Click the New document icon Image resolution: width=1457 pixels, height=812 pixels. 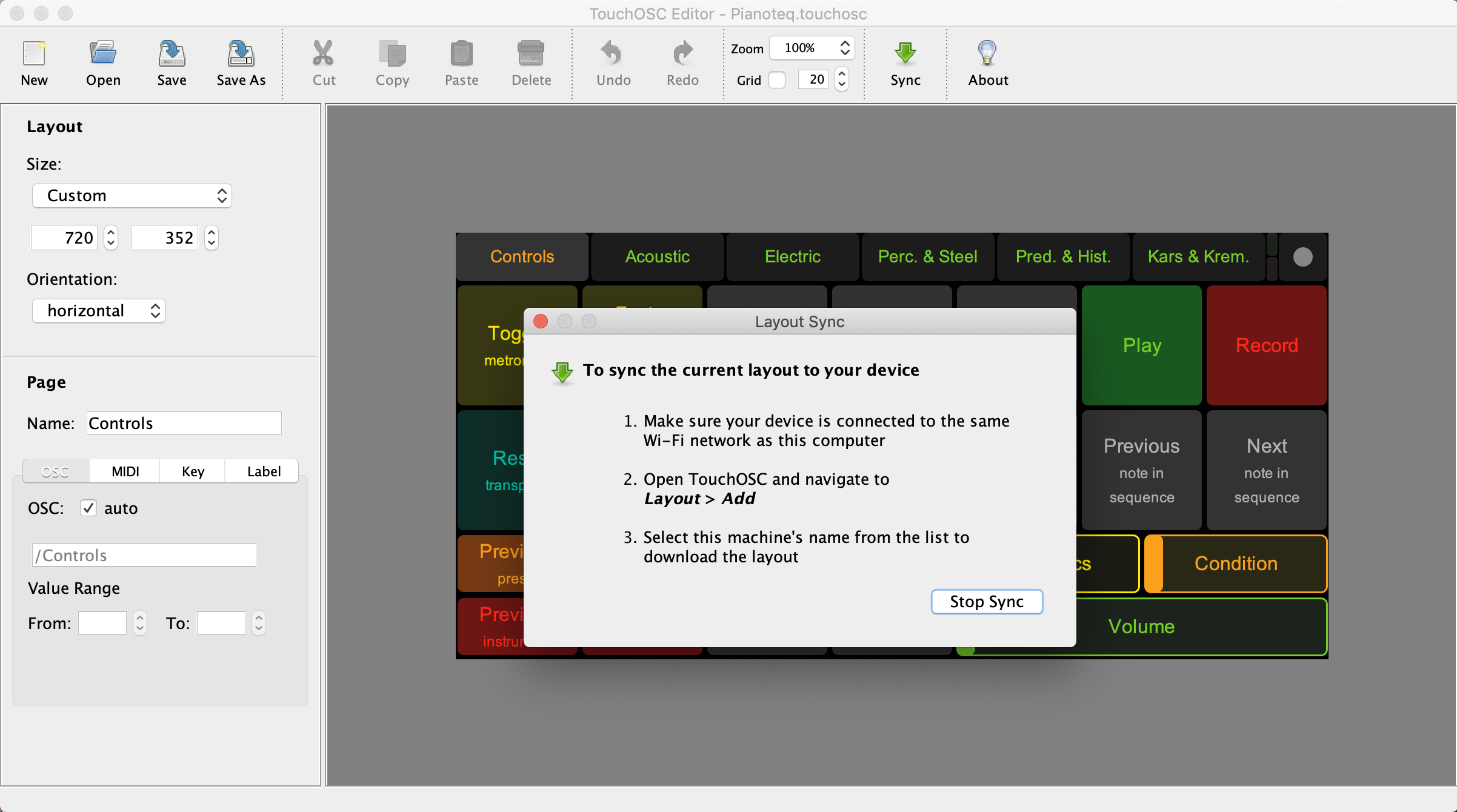[x=34, y=55]
